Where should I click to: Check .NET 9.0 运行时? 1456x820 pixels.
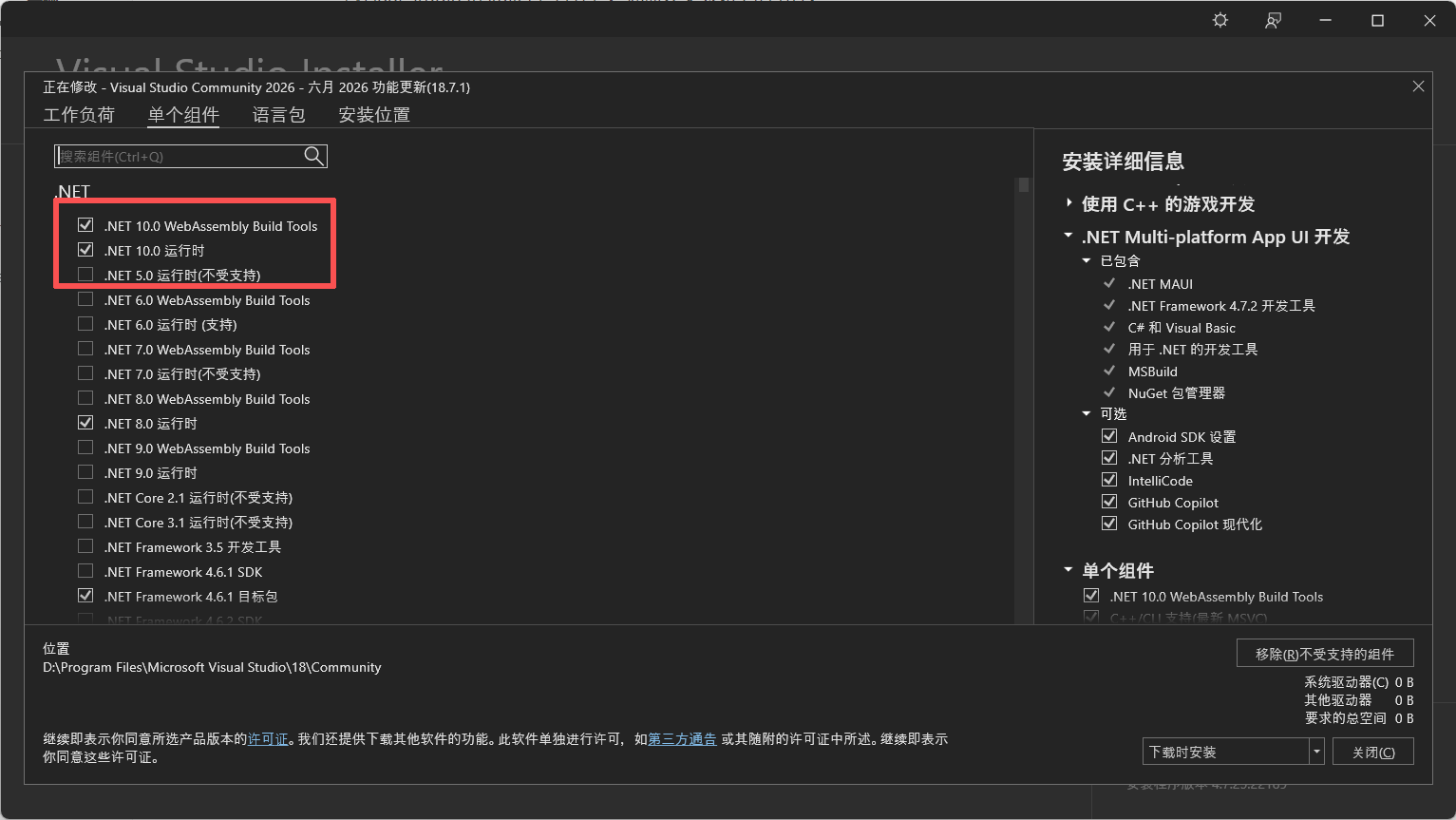pos(85,472)
